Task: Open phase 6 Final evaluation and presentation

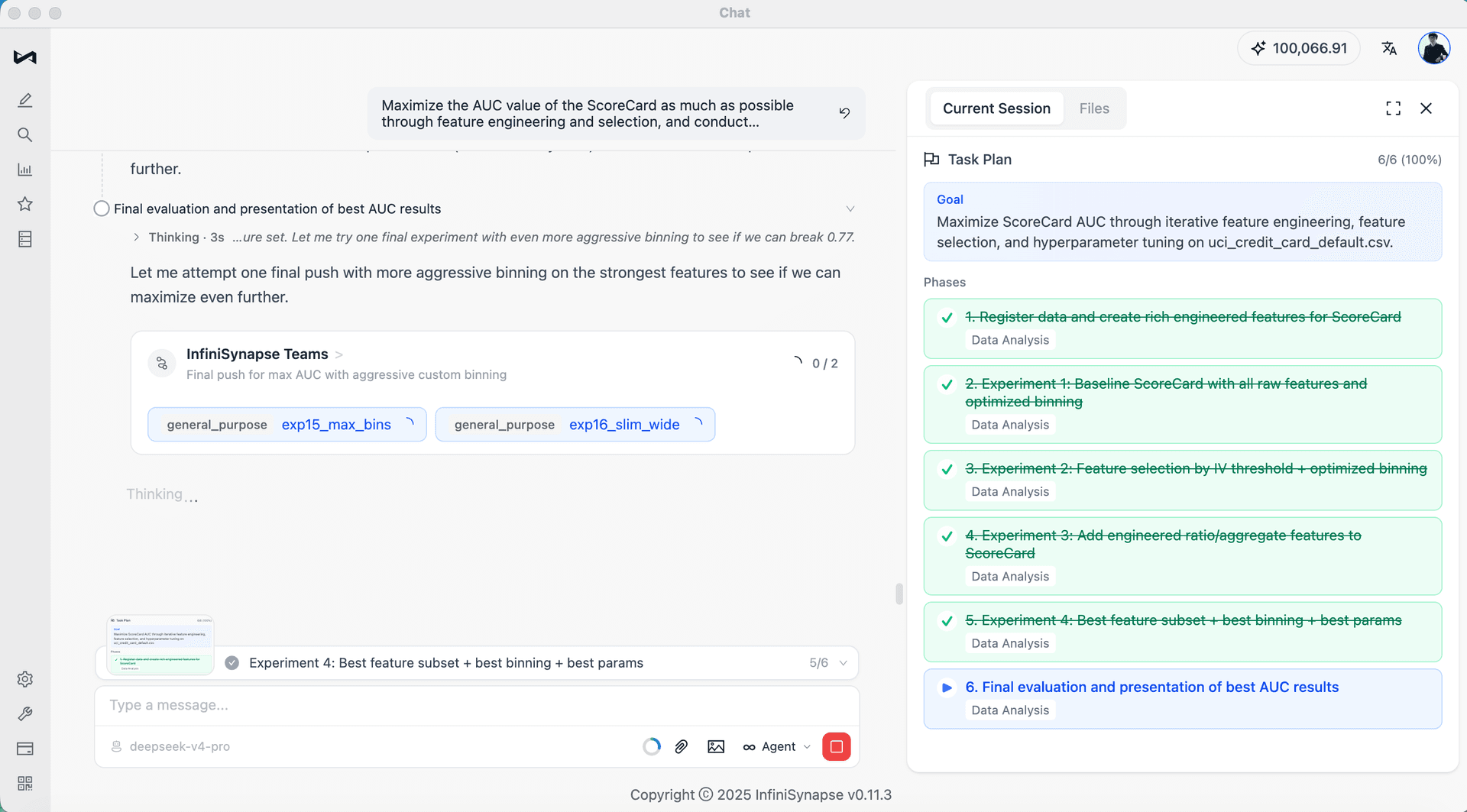Action: coord(1183,699)
